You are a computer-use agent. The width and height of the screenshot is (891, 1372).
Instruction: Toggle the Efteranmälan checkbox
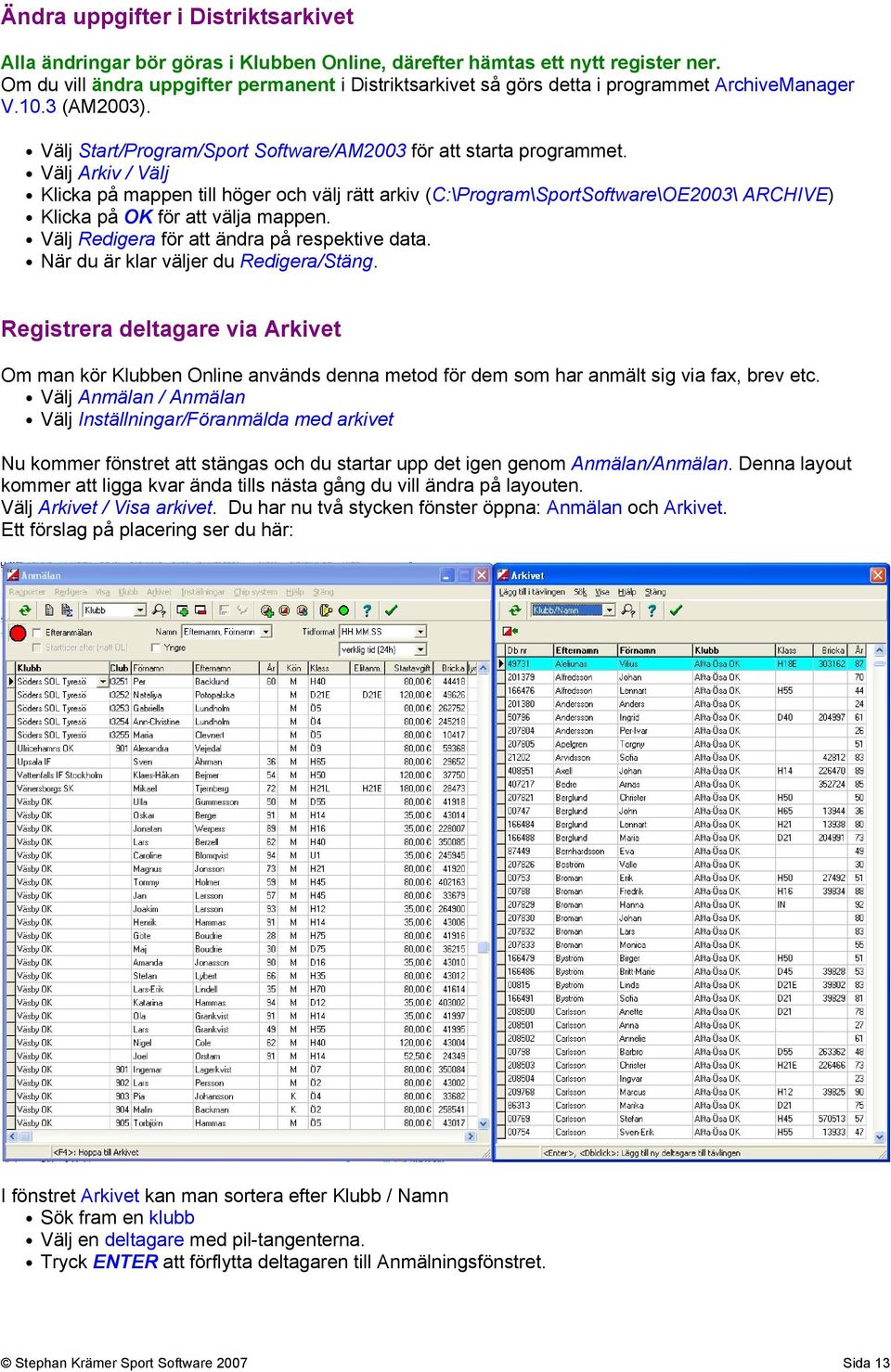(36, 633)
